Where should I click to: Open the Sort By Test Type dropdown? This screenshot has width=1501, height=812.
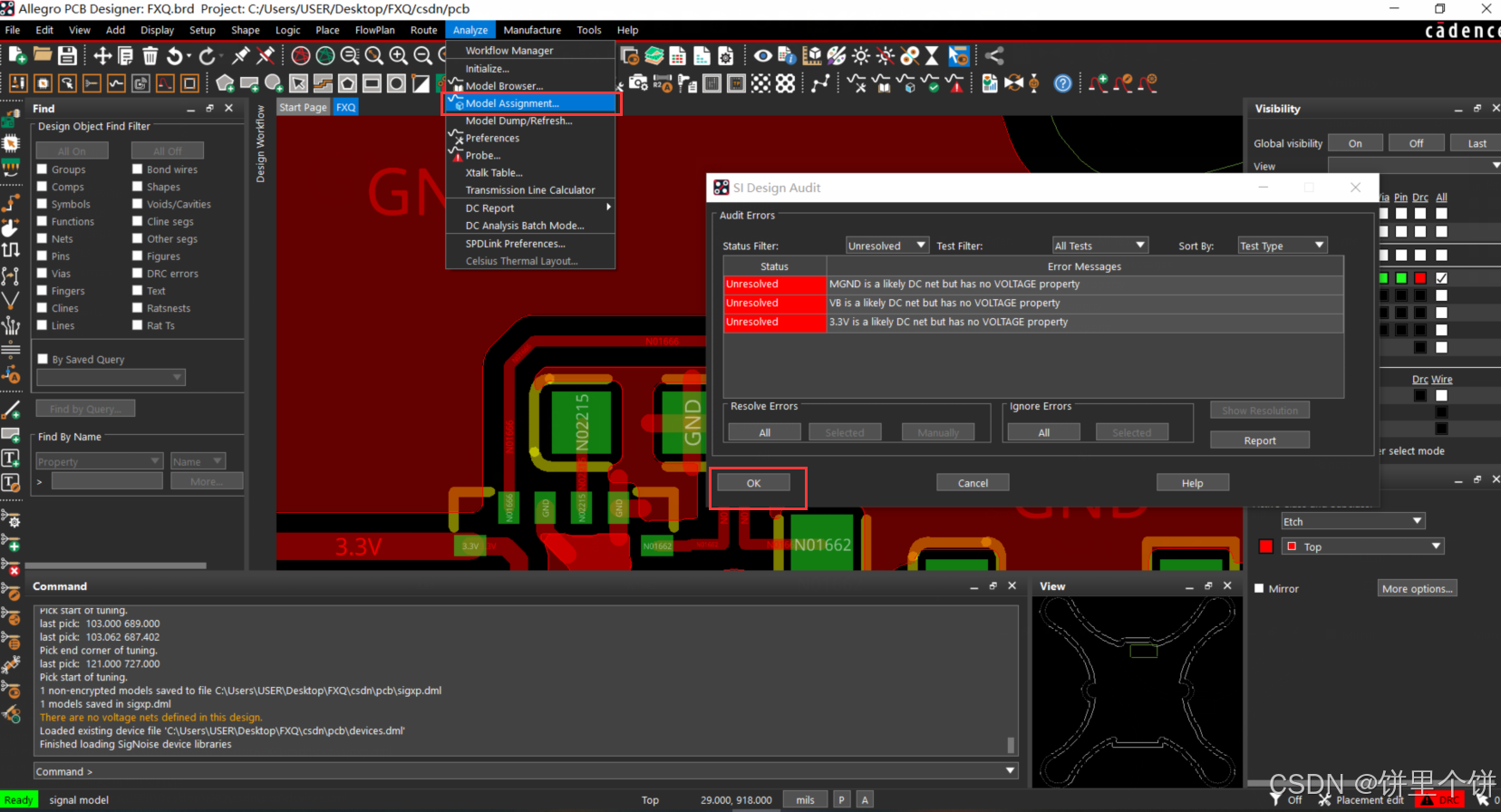[1282, 246]
